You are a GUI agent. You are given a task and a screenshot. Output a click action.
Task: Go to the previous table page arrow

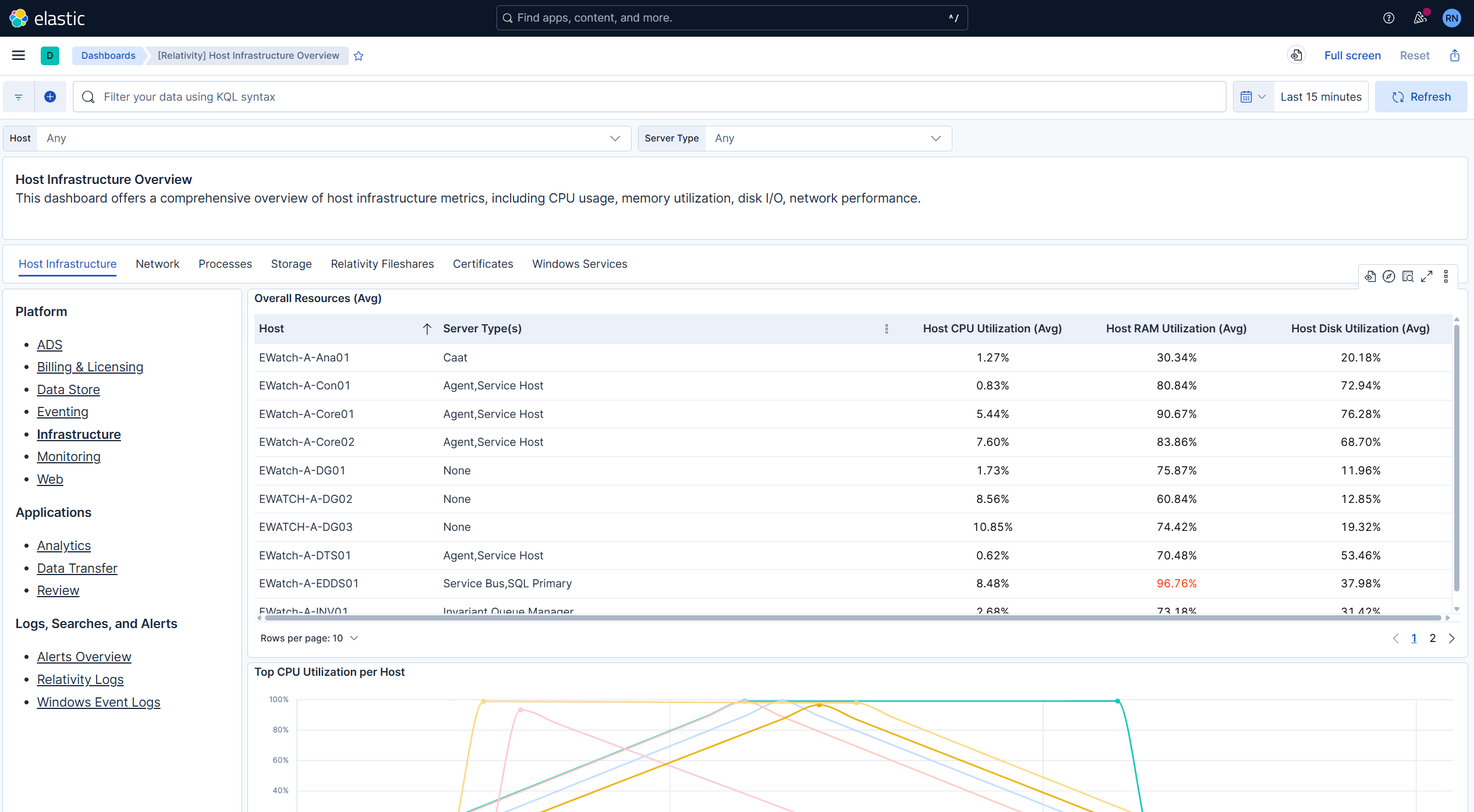tap(1396, 639)
